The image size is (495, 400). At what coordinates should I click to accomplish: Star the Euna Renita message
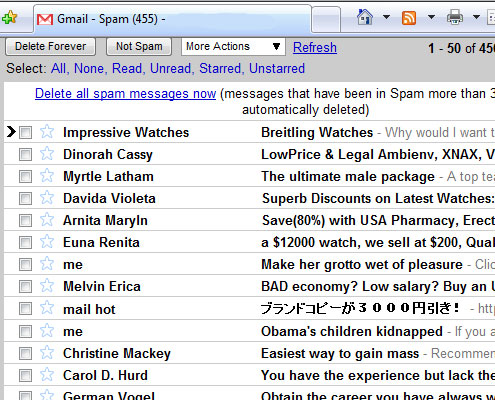[x=47, y=241]
